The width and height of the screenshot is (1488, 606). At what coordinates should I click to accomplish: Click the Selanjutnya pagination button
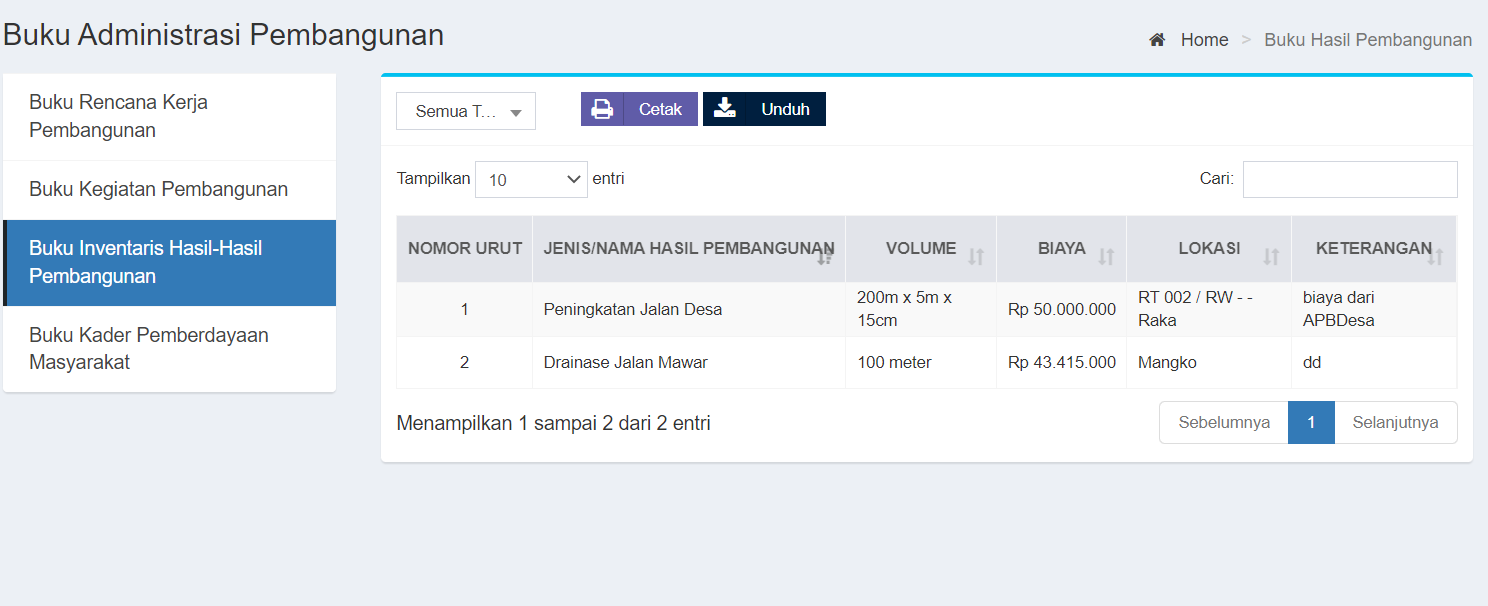click(1396, 422)
